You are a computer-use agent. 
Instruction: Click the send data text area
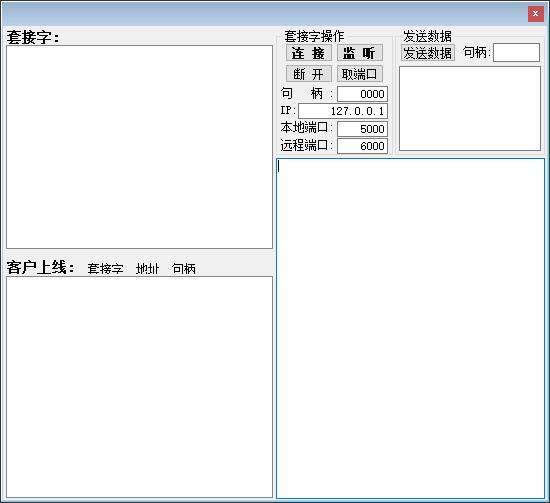[470, 109]
